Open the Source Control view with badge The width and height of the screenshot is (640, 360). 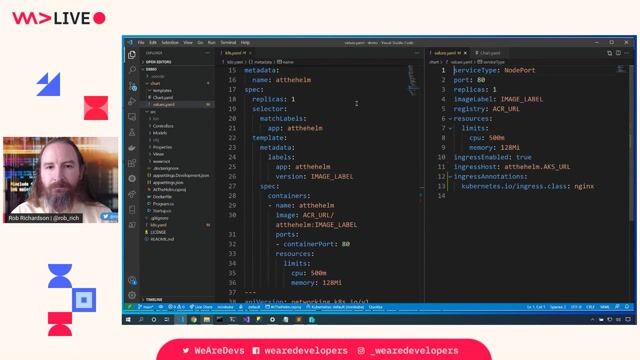(132, 86)
